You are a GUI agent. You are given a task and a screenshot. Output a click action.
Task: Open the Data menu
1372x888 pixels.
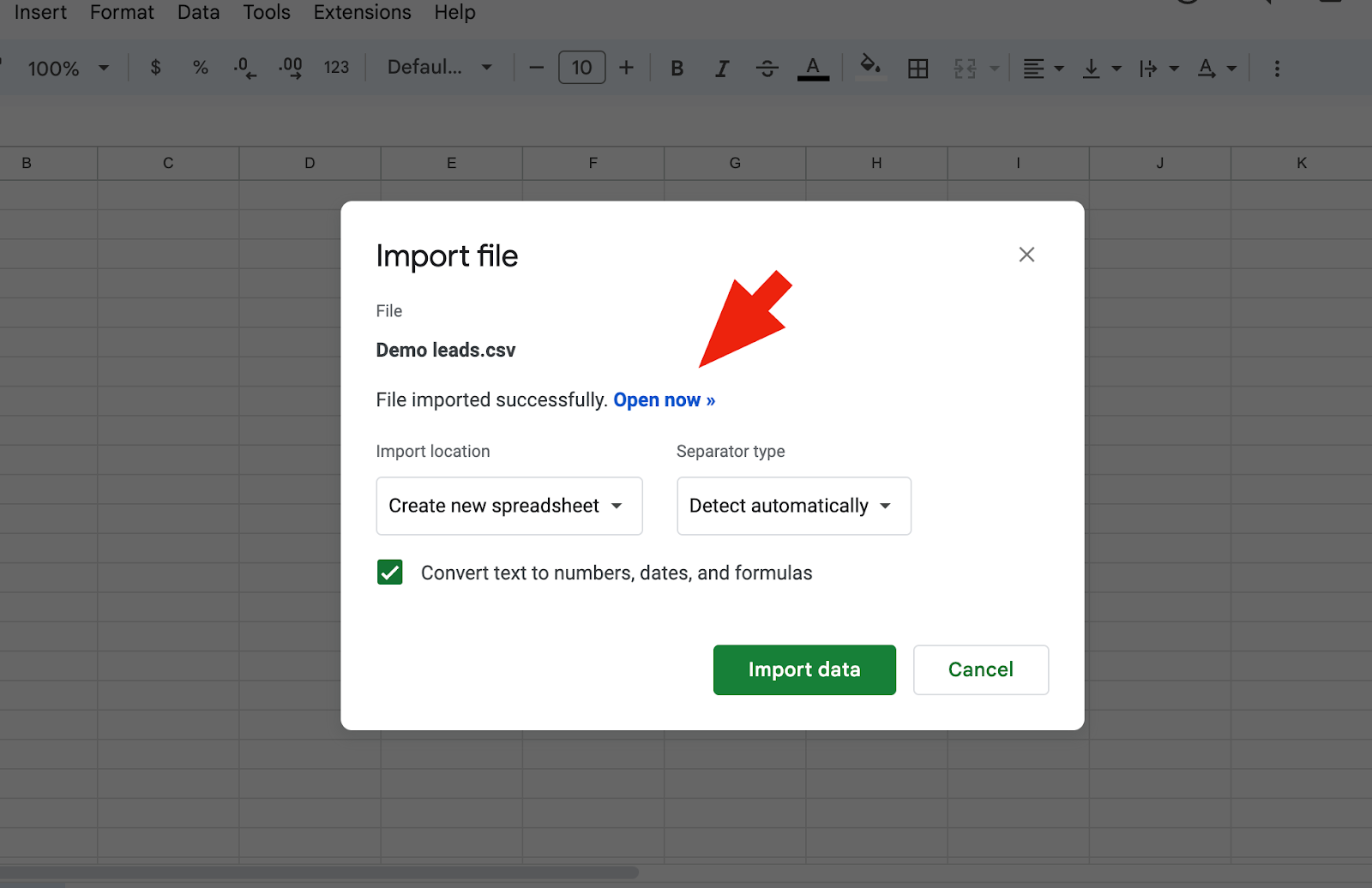[198, 12]
